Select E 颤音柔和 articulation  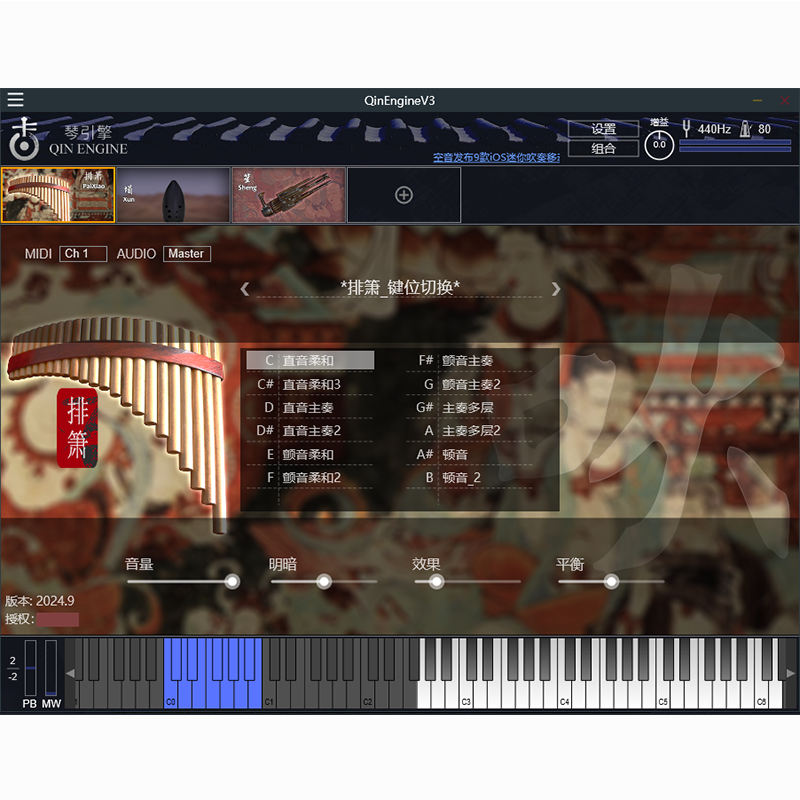pyautogui.click(x=310, y=454)
